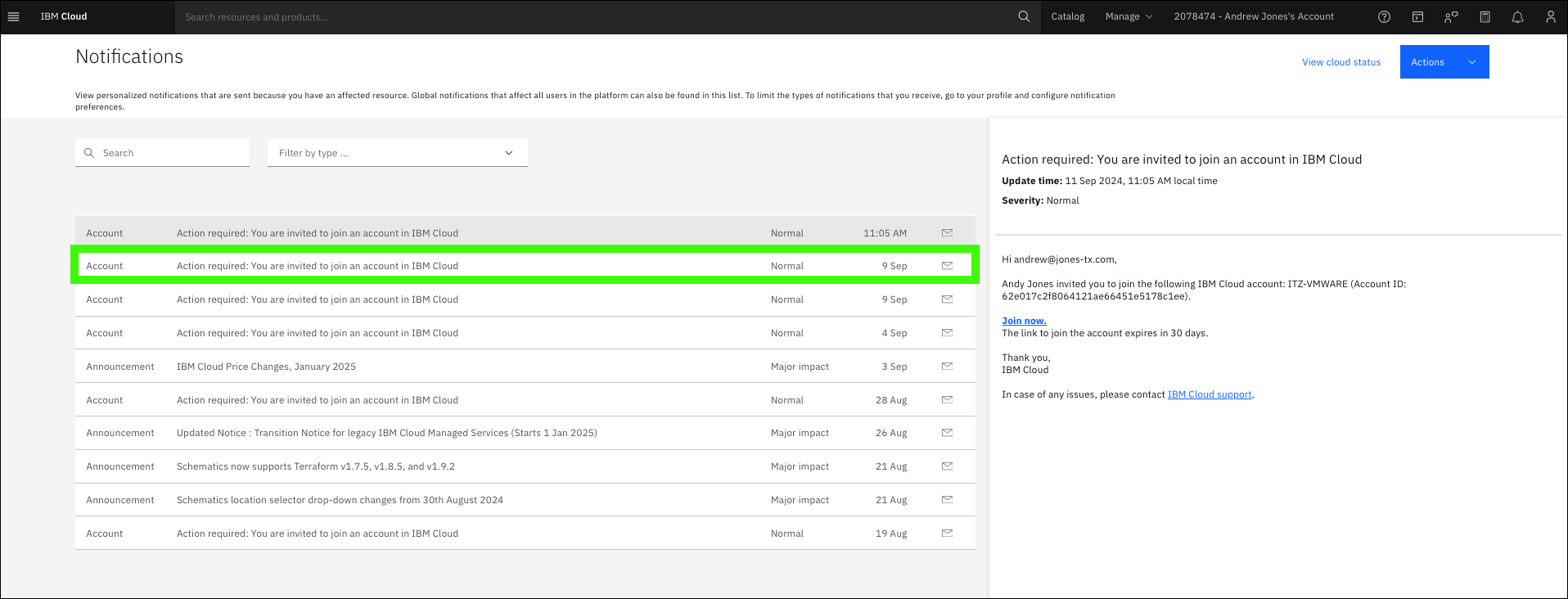Focus the notifications Search field
Screen dimensions: 1568x599
coord(162,153)
